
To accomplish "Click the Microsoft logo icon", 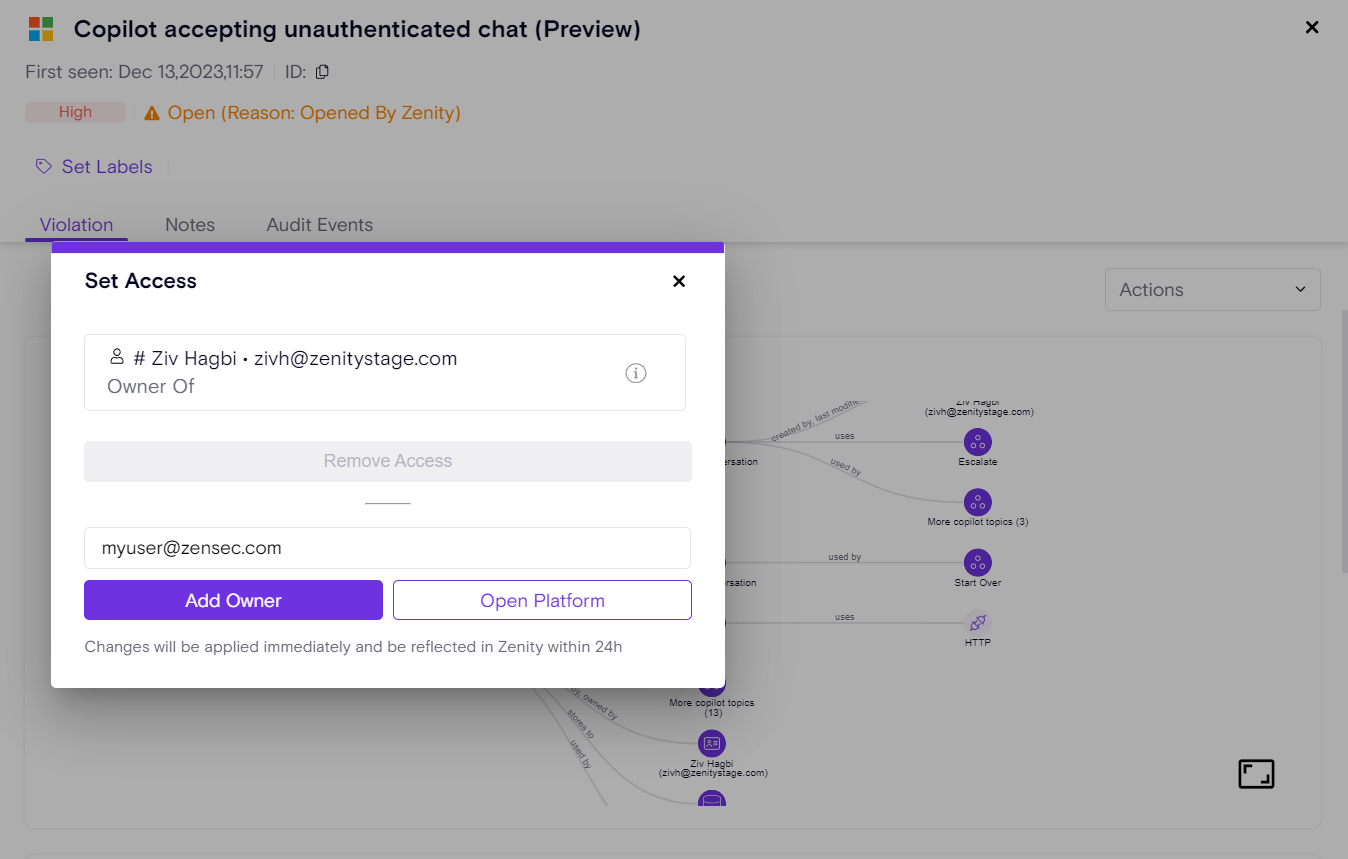I will pos(41,29).
